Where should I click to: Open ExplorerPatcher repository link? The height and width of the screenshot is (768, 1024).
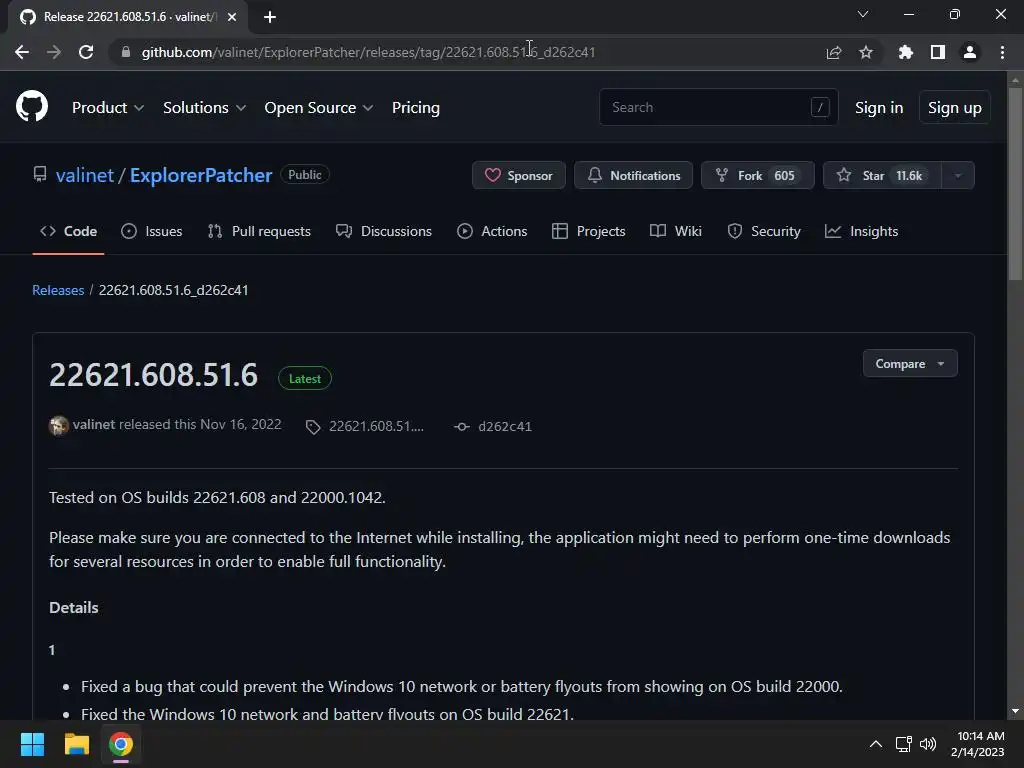[200, 175]
